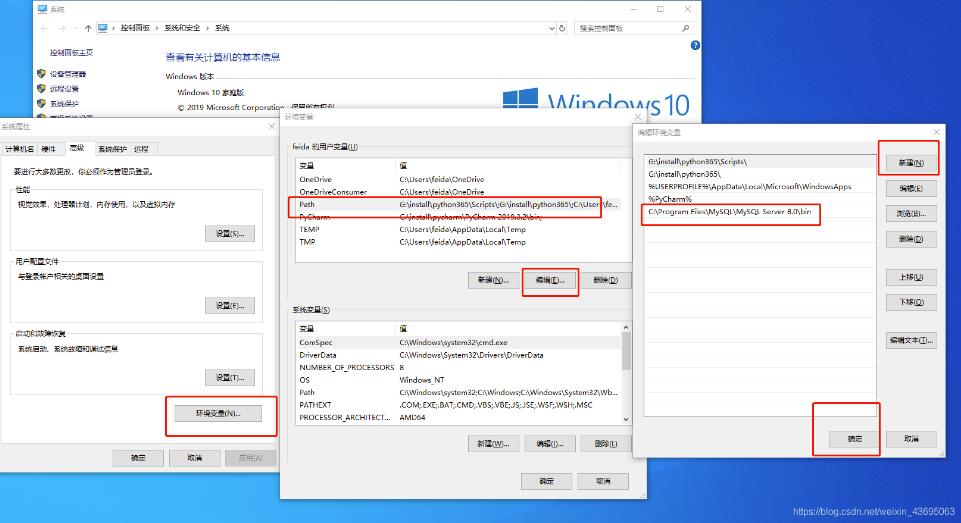Click 系统和安全 in the breadcrumb path
This screenshot has width=961, height=523.
point(182,28)
